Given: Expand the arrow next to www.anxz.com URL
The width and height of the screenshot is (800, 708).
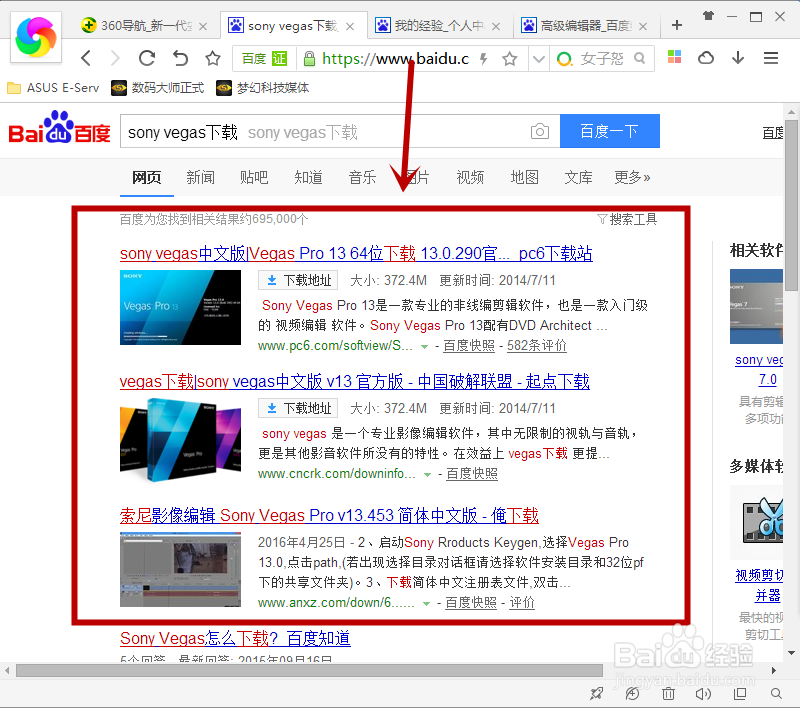Looking at the screenshot, I should [426, 604].
